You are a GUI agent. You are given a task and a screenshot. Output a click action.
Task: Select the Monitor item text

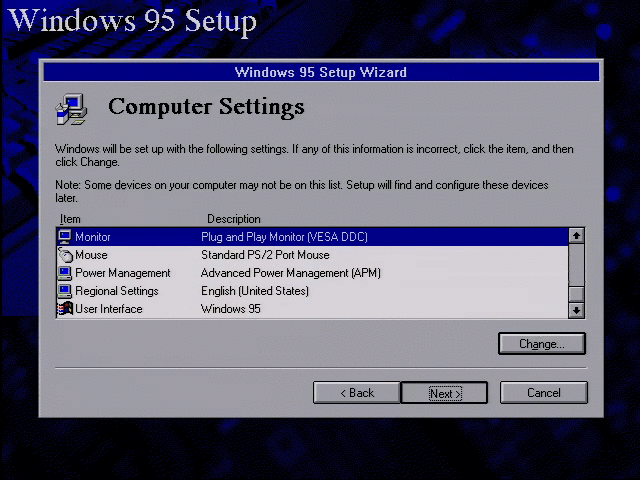(93, 237)
